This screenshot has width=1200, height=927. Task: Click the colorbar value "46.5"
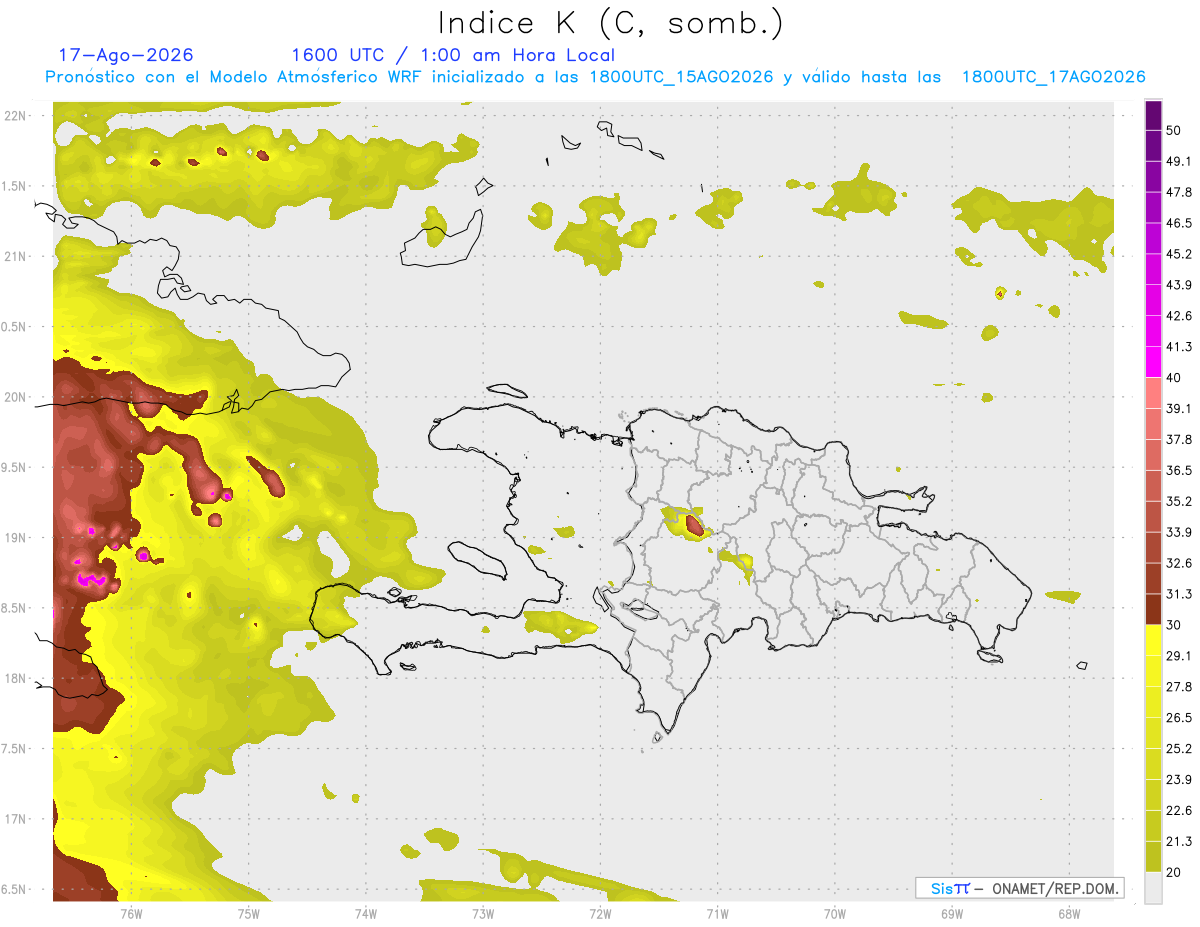1178,223
